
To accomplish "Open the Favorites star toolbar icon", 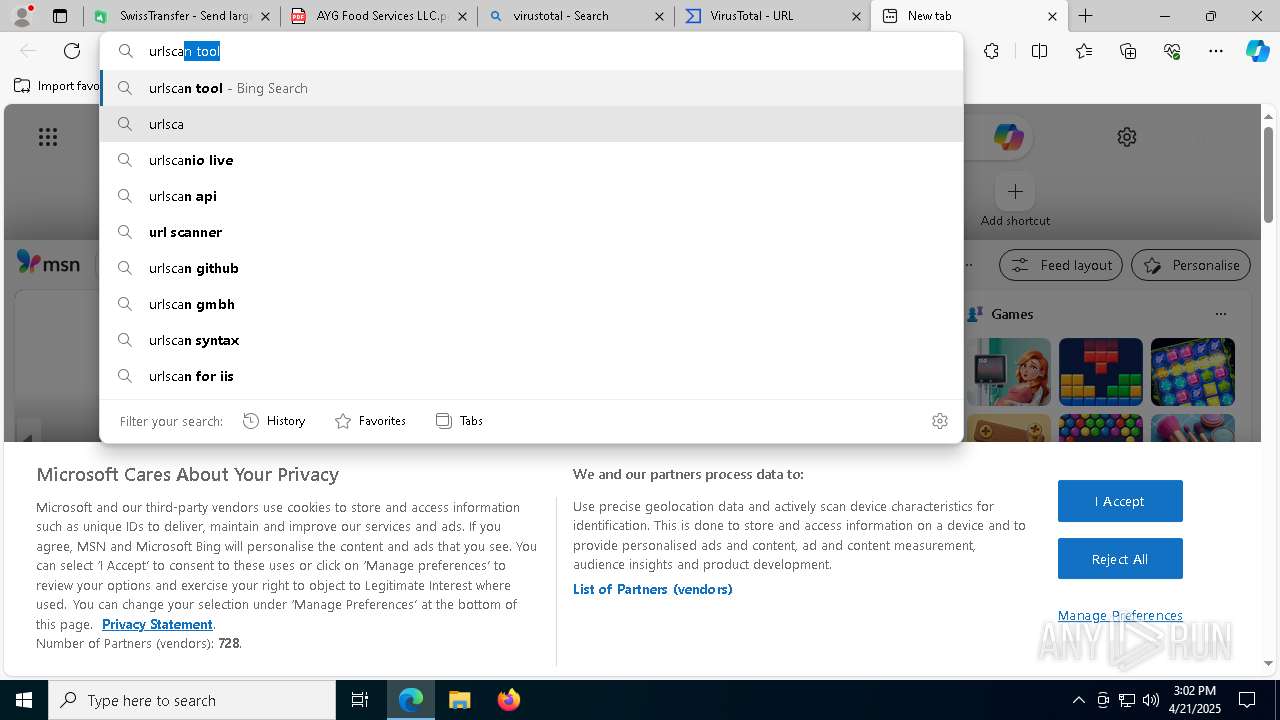I will 1084,51.
